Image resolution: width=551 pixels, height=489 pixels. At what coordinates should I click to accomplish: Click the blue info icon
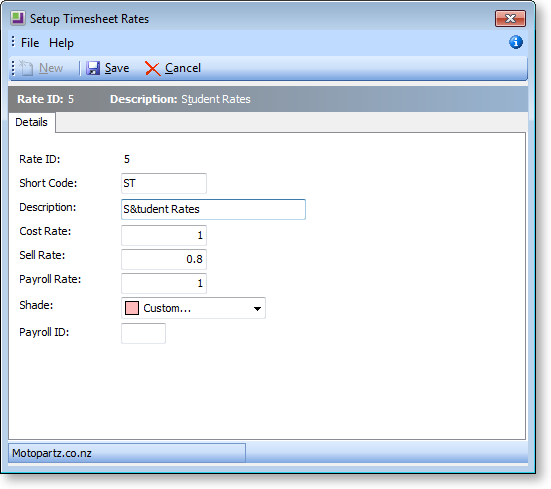(516, 42)
